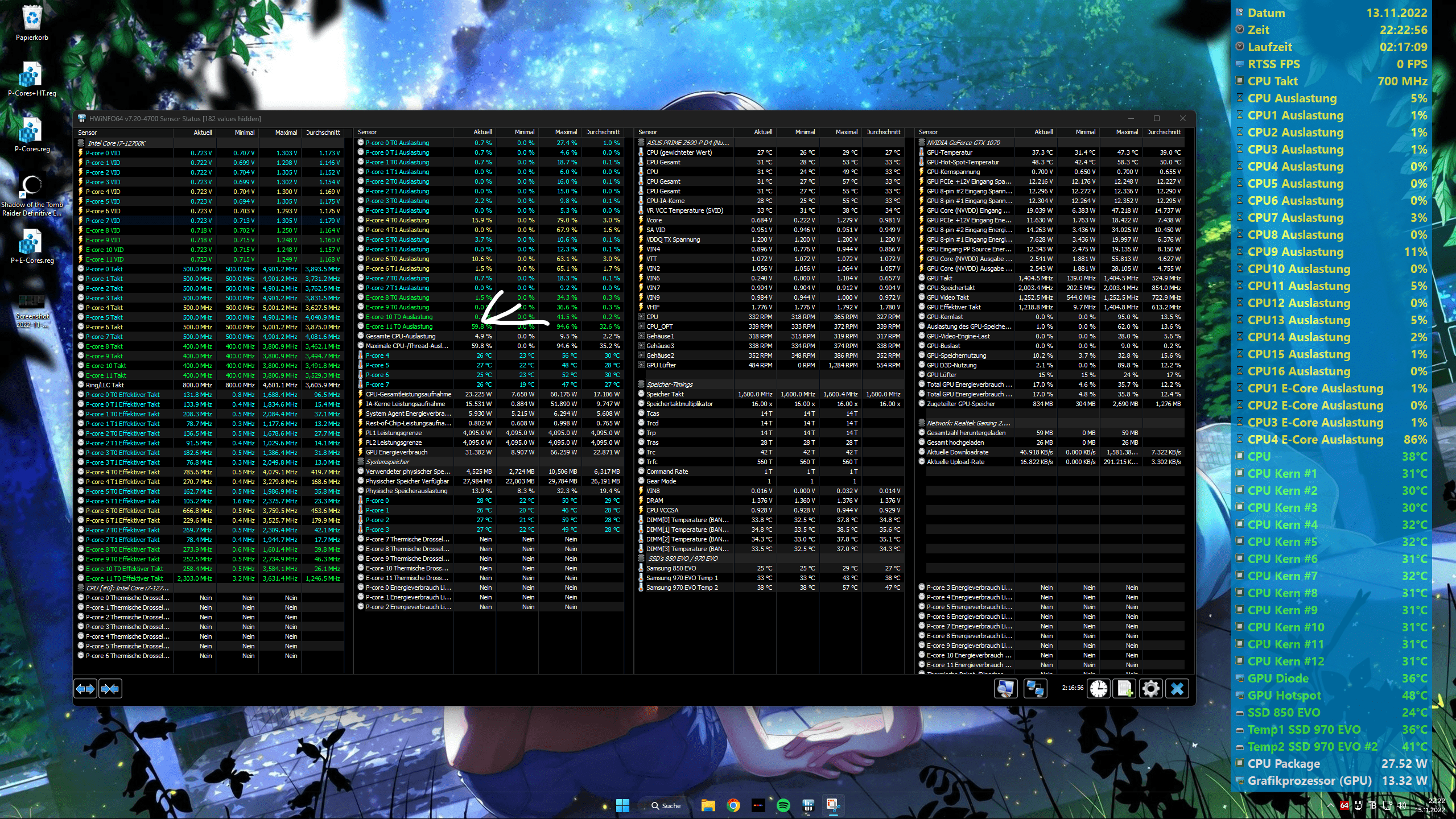Click the shrink-columns inward arrows button in HWiNFO

tap(110, 689)
